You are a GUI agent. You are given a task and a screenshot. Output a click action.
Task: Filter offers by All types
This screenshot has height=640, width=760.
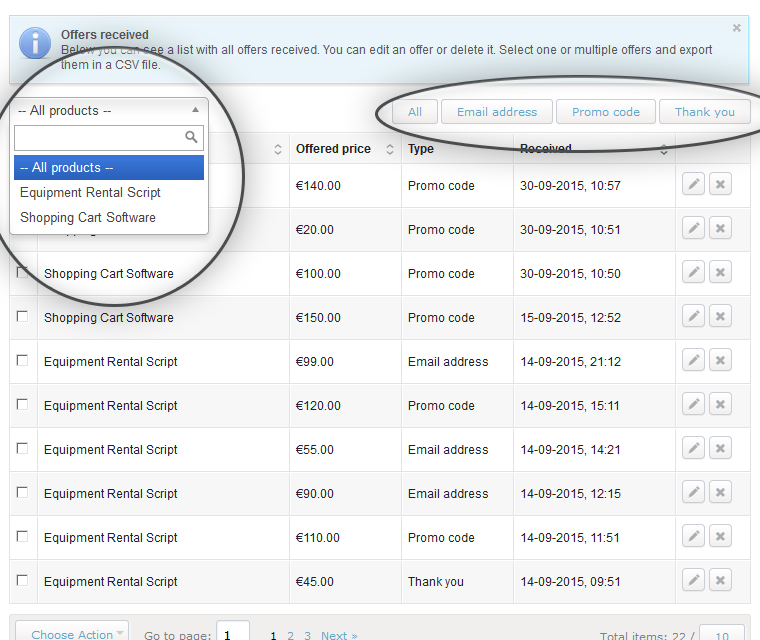pos(415,112)
